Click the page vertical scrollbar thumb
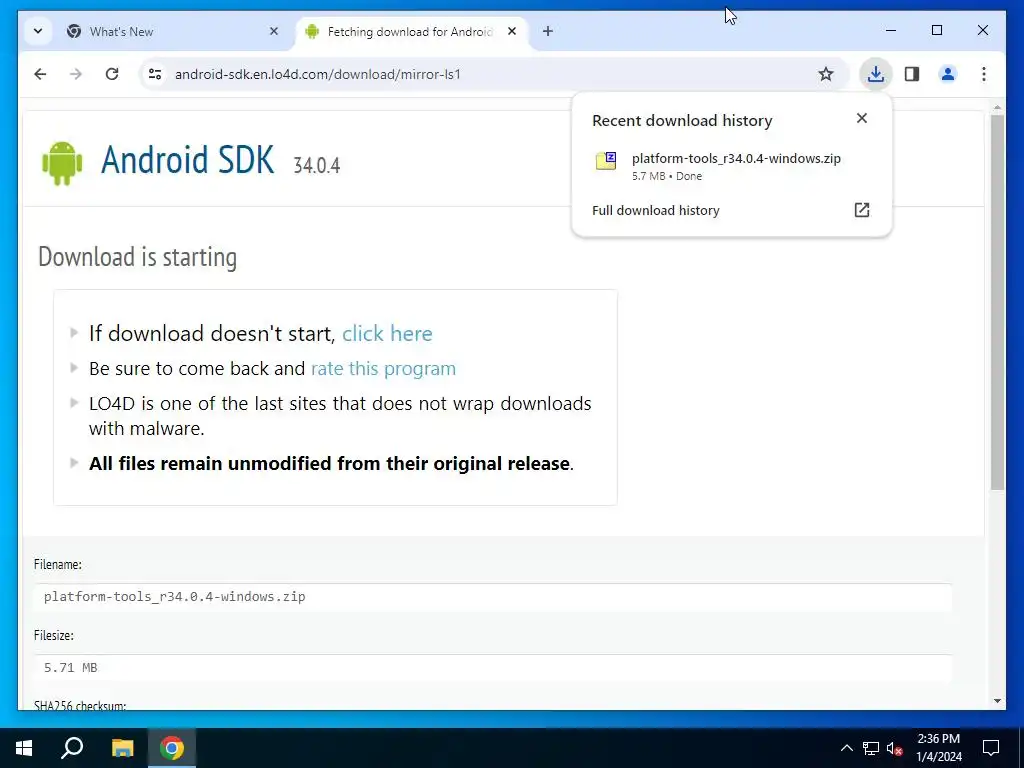1024x768 pixels. pos(997,302)
